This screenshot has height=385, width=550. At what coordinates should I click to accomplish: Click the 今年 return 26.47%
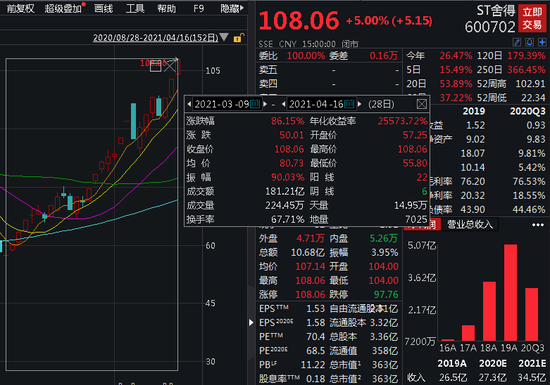456,56
